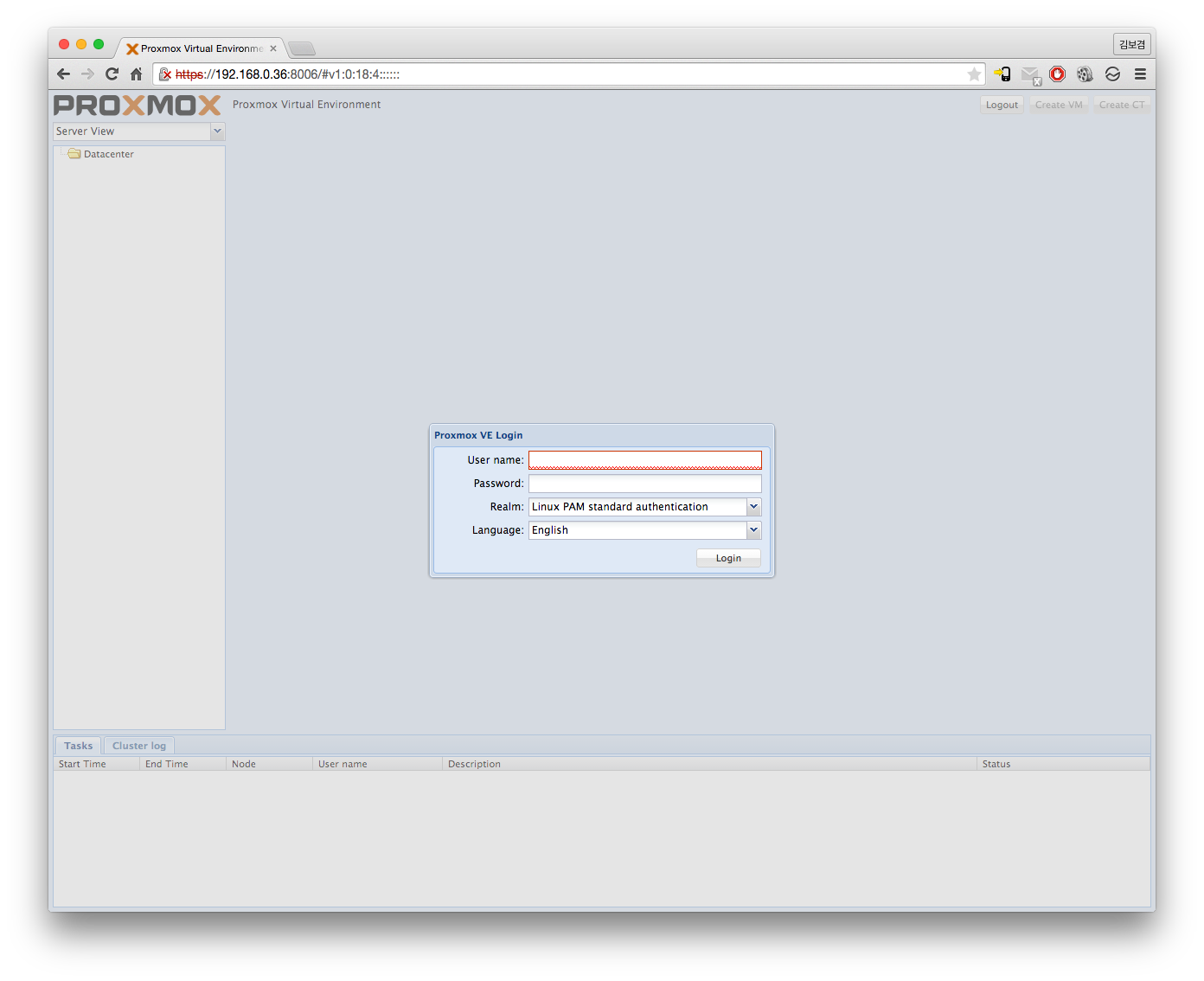Reload the Proxmox page
This screenshot has height=981, width=1204.
point(112,74)
